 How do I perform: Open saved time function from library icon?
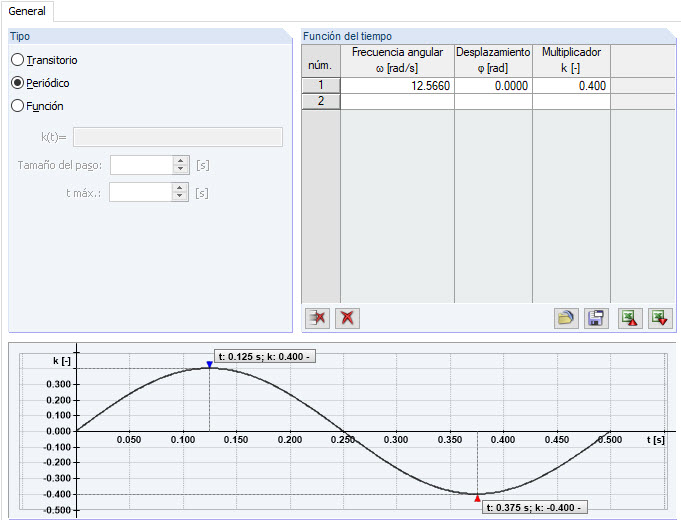pyautogui.click(x=566, y=318)
